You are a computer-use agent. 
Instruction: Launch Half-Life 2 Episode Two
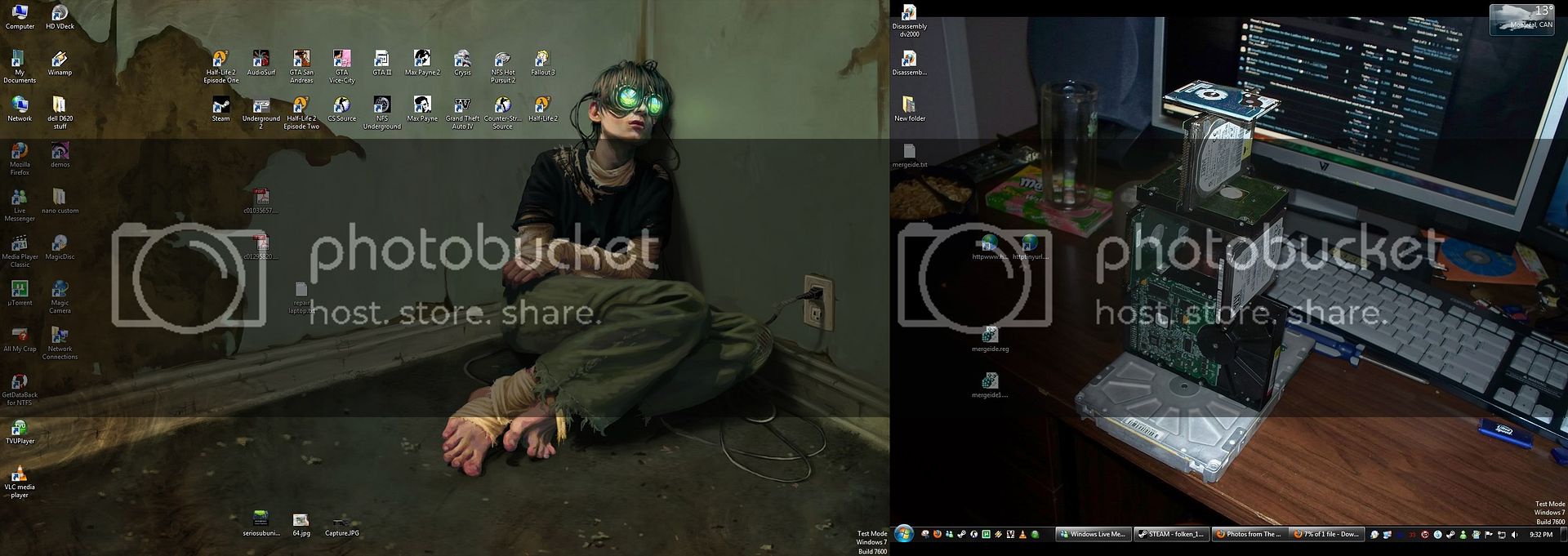tap(301, 113)
